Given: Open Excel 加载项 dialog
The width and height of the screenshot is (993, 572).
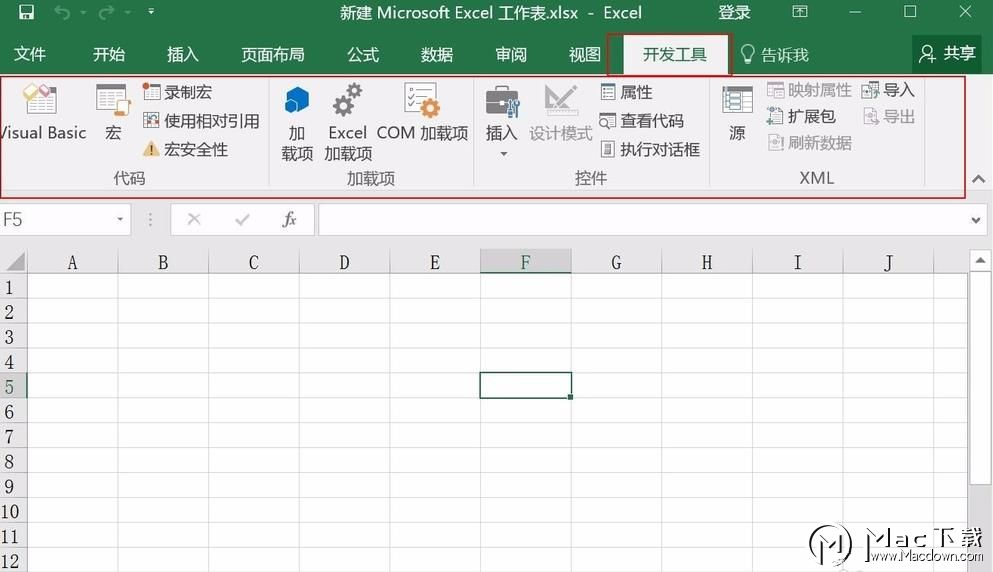Looking at the screenshot, I should click(348, 123).
